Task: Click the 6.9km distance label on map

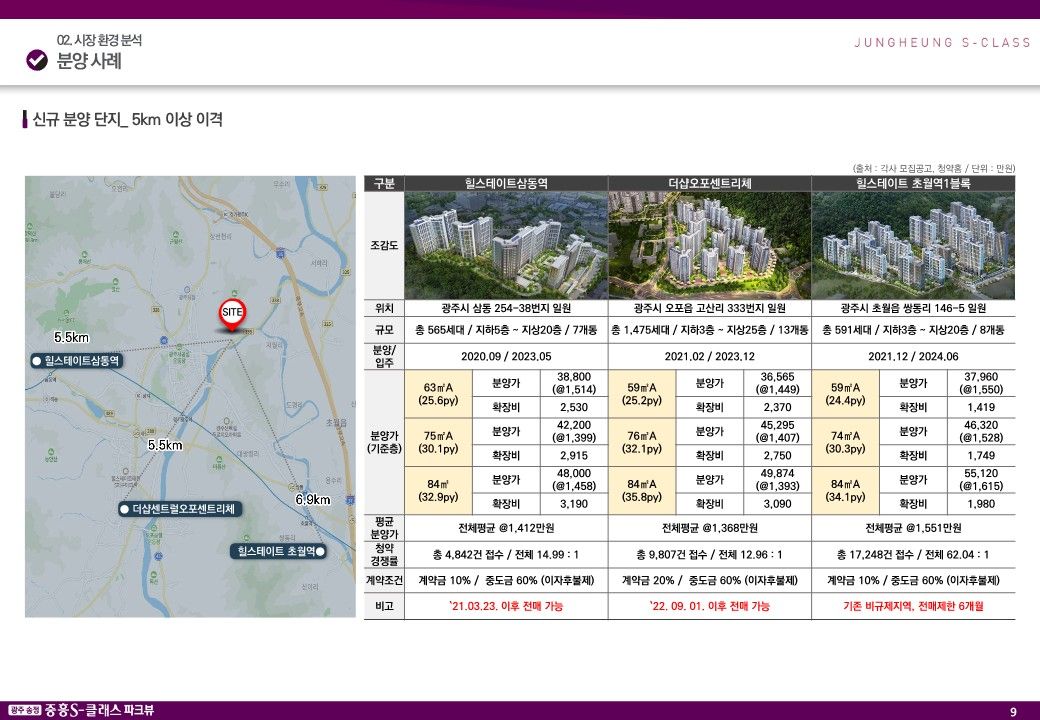Action: pos(313,499)
